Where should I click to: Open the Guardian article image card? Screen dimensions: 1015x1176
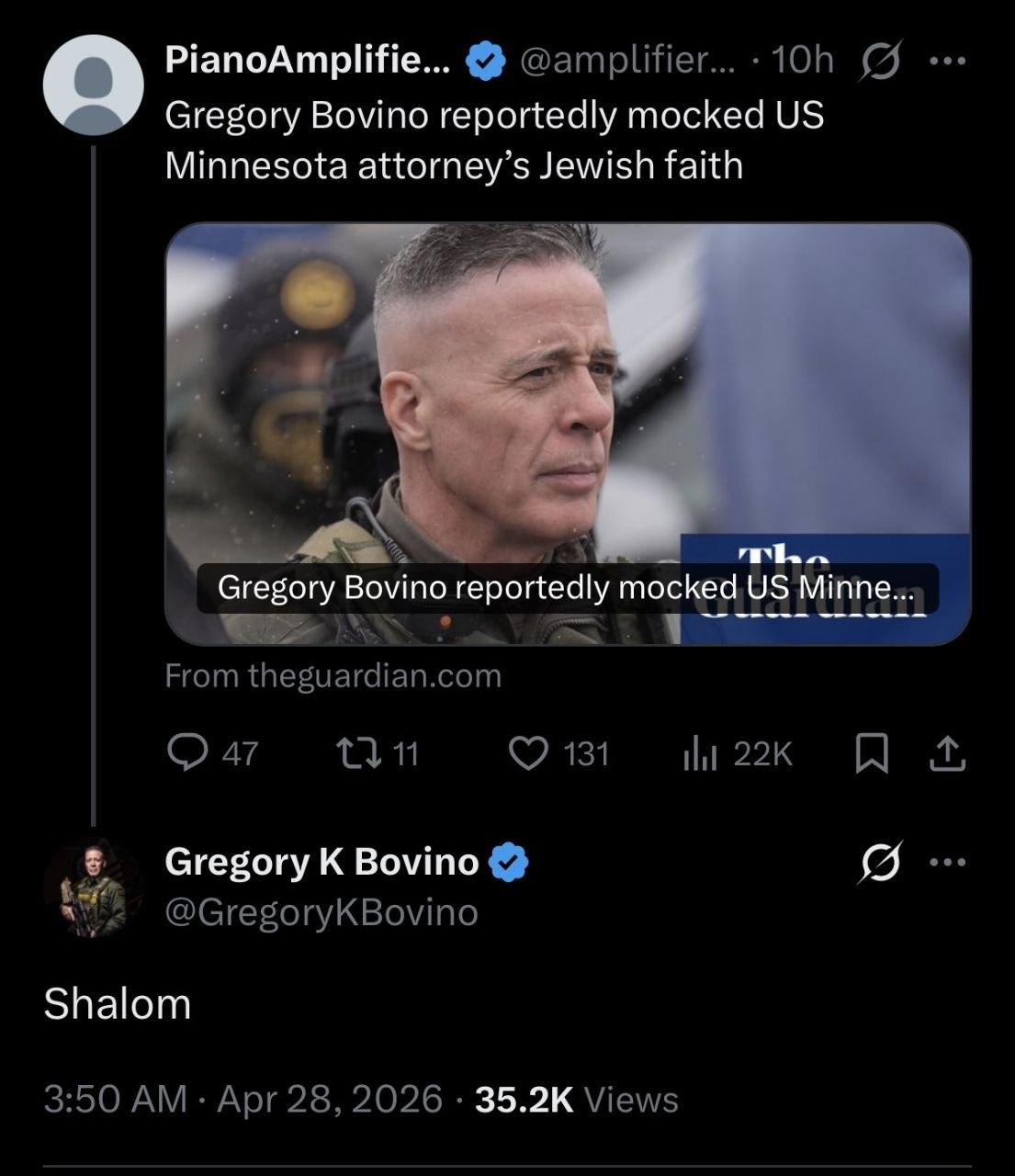pyautogui.click(x=568, y=432)
